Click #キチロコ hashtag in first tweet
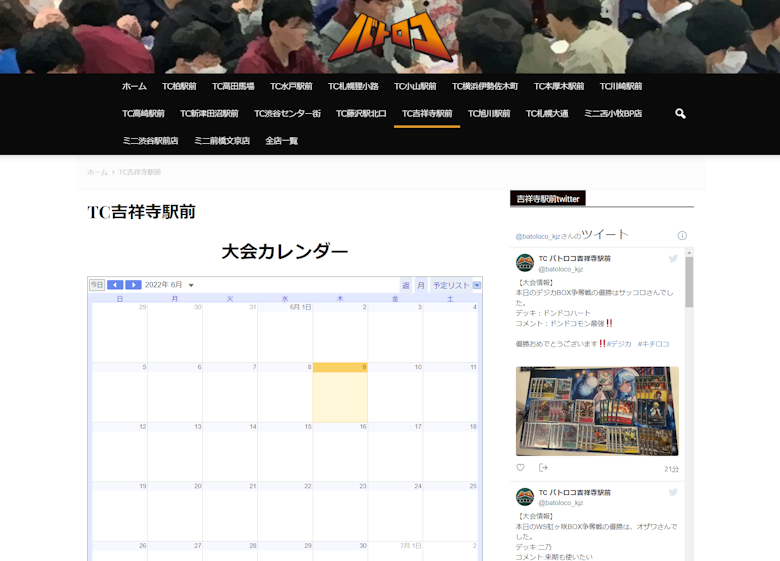The image size is (780, 561). coord(653,344)
